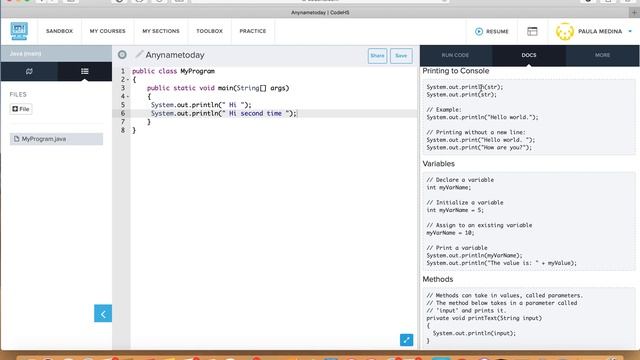Viewport: 640px width, 360px height.
Task: Click the layout window icon
Action: [532, 31]
